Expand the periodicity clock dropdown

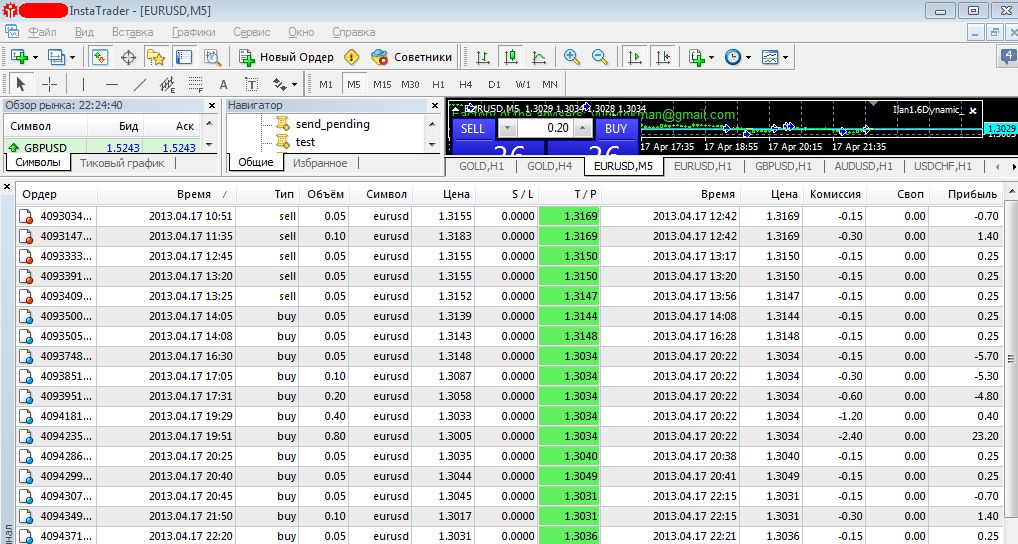click(x=747, y=57)
